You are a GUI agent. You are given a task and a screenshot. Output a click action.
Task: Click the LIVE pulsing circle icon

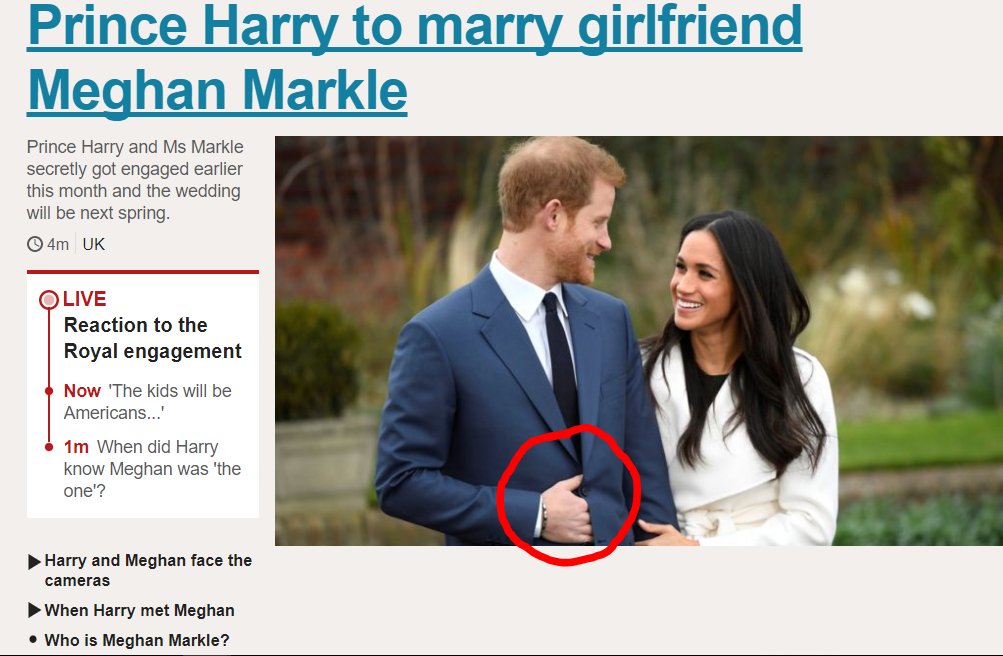(x=49, y=299)
